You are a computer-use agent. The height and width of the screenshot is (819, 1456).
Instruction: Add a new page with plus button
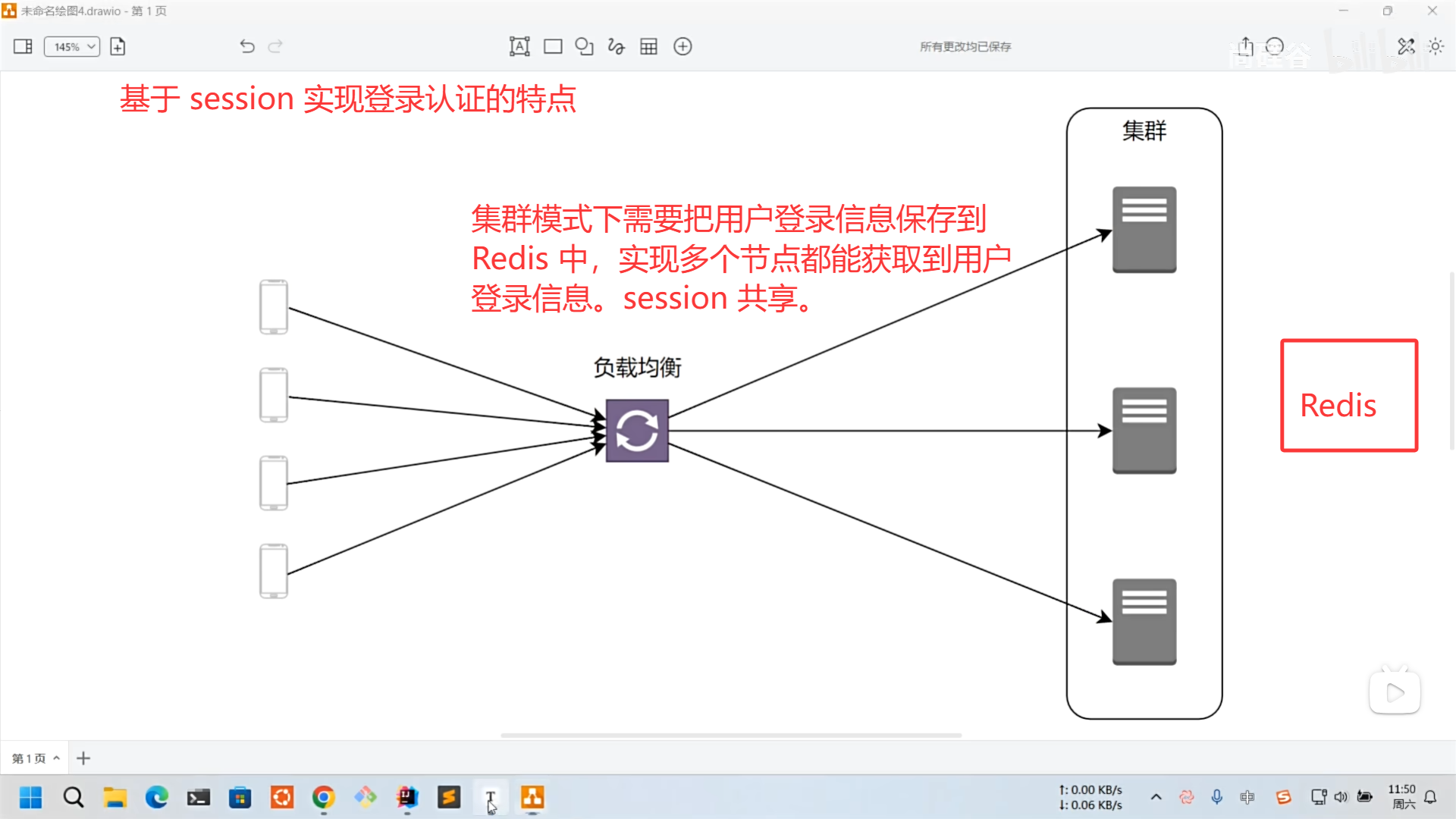(x=83, y=758)
